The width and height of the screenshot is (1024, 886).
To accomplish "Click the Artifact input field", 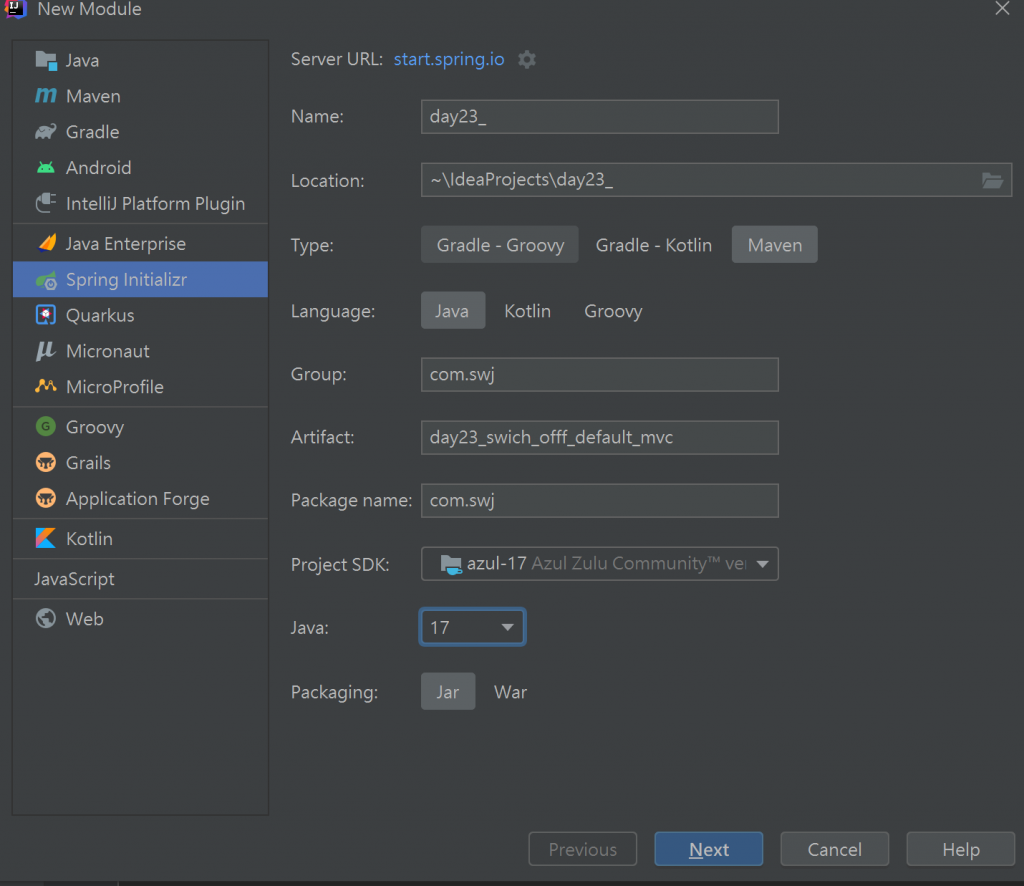I will 600,437.
